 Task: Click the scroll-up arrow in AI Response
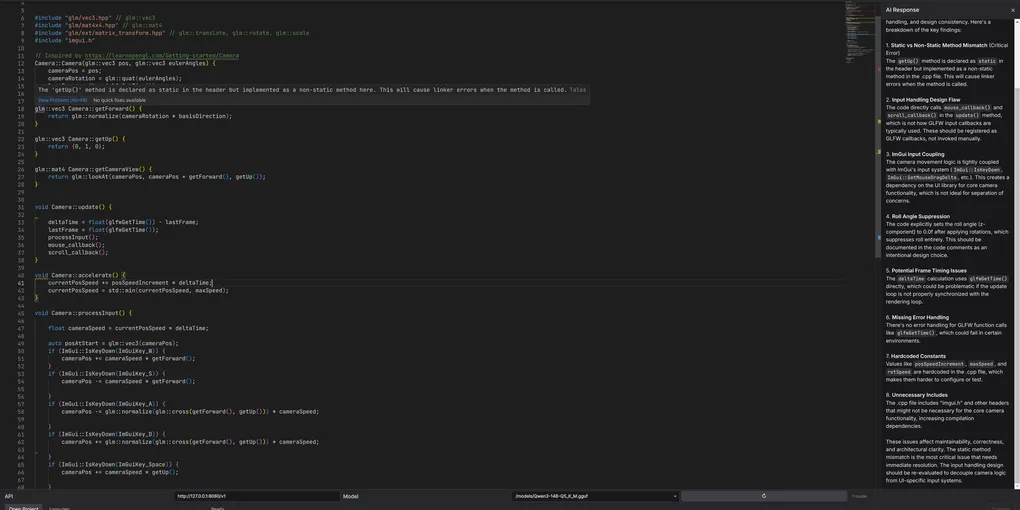[1017, 22]
